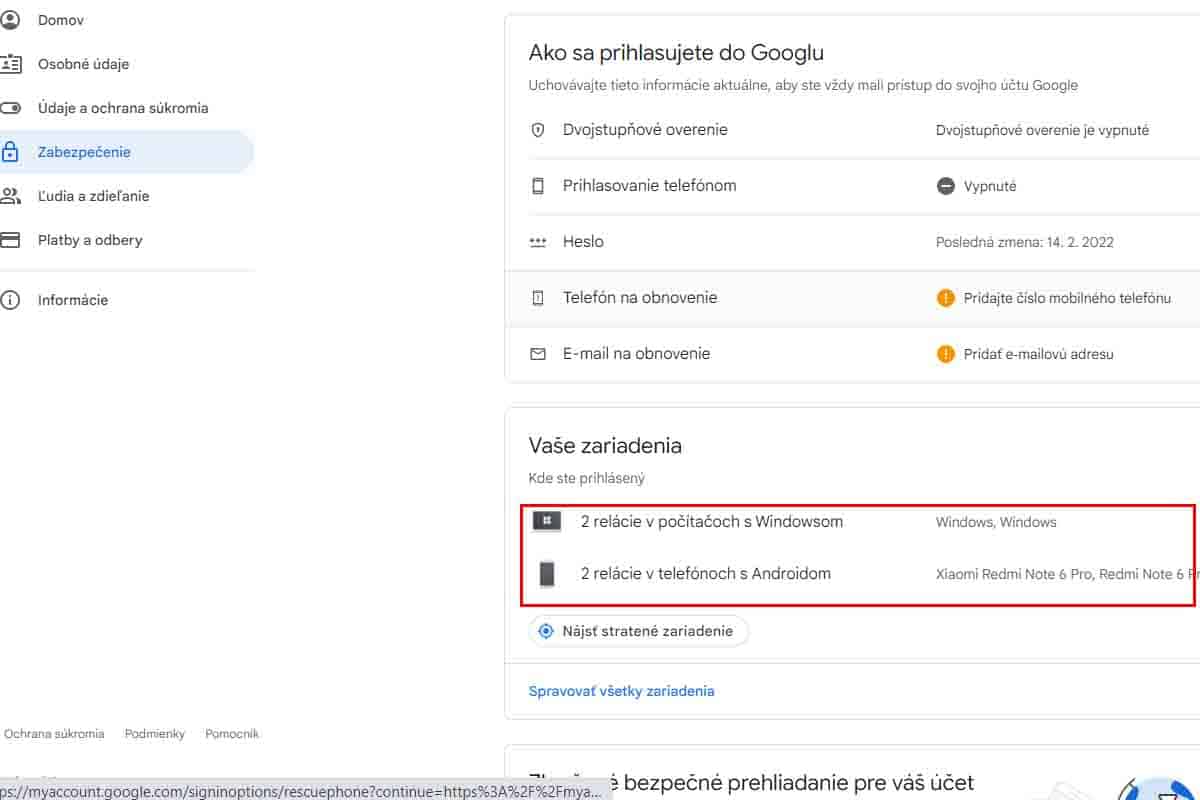Click the Domov profile icon
This screenshot has height=800, width=1200.
[10, 19]
